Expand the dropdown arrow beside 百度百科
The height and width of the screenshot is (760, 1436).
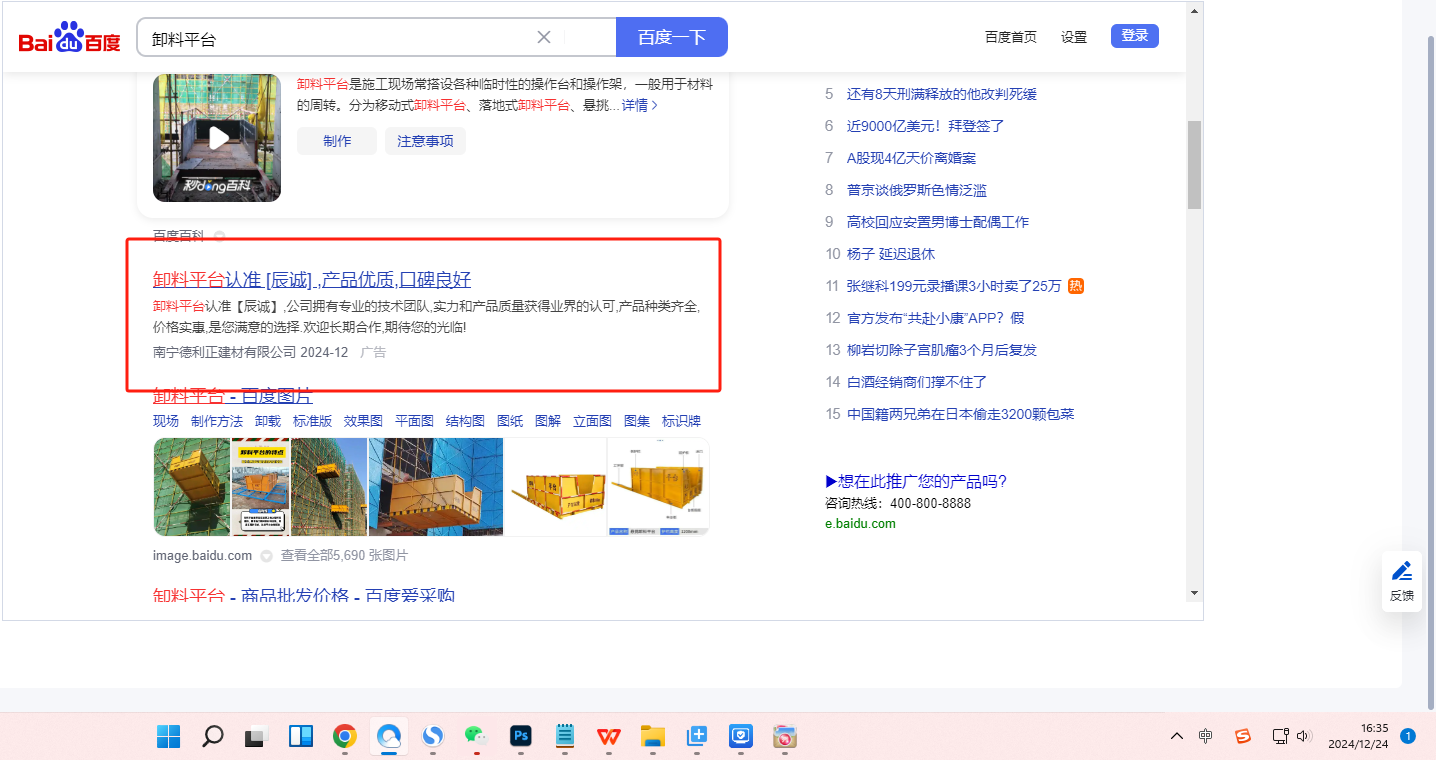coord(220,236)
